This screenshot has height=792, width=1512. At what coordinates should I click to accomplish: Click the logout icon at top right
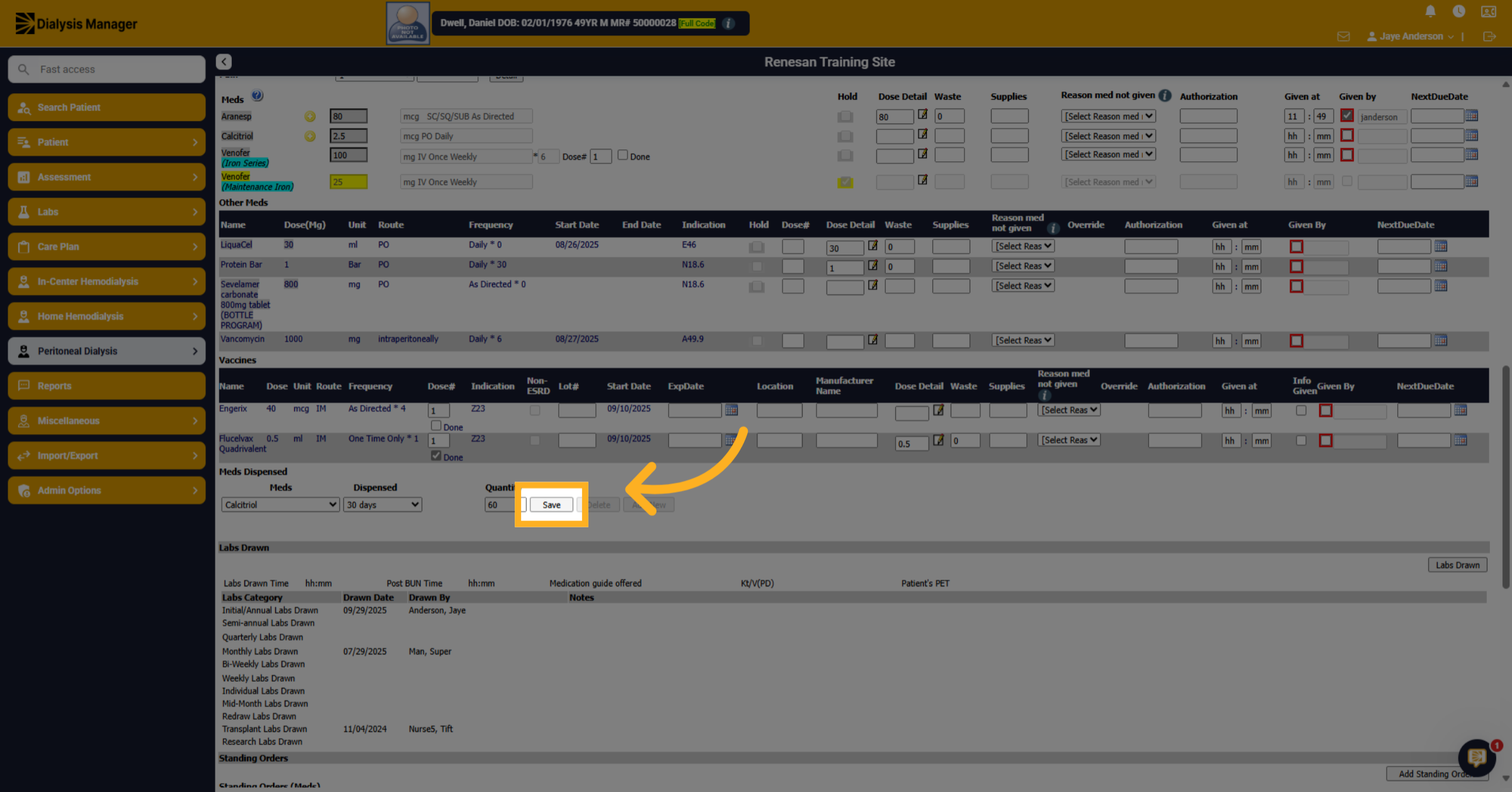pyautogui.click(x=1489, y=37)
